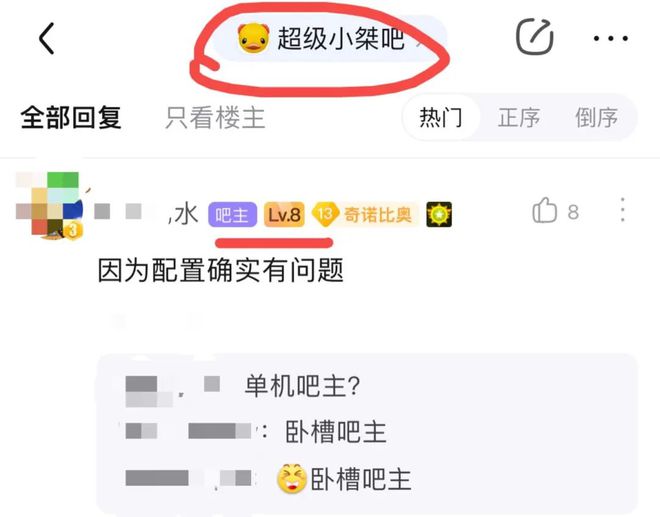Open the reply 单机吧主?
The width and height of the screenshot is (660, 517).
pyautogui.click(x=302, y=385)
